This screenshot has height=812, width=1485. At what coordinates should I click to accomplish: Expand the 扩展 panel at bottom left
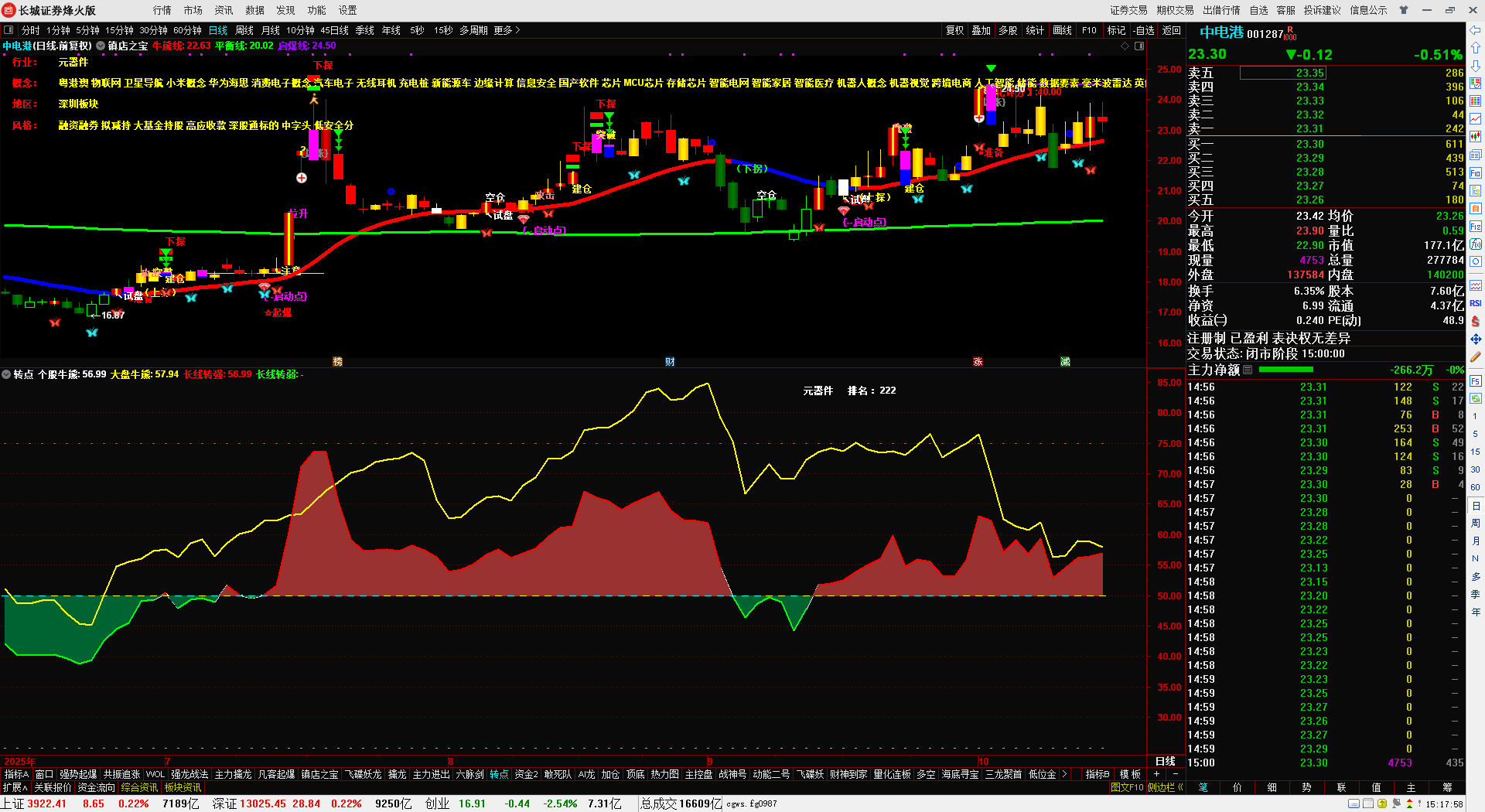click(x=15, y=787)
